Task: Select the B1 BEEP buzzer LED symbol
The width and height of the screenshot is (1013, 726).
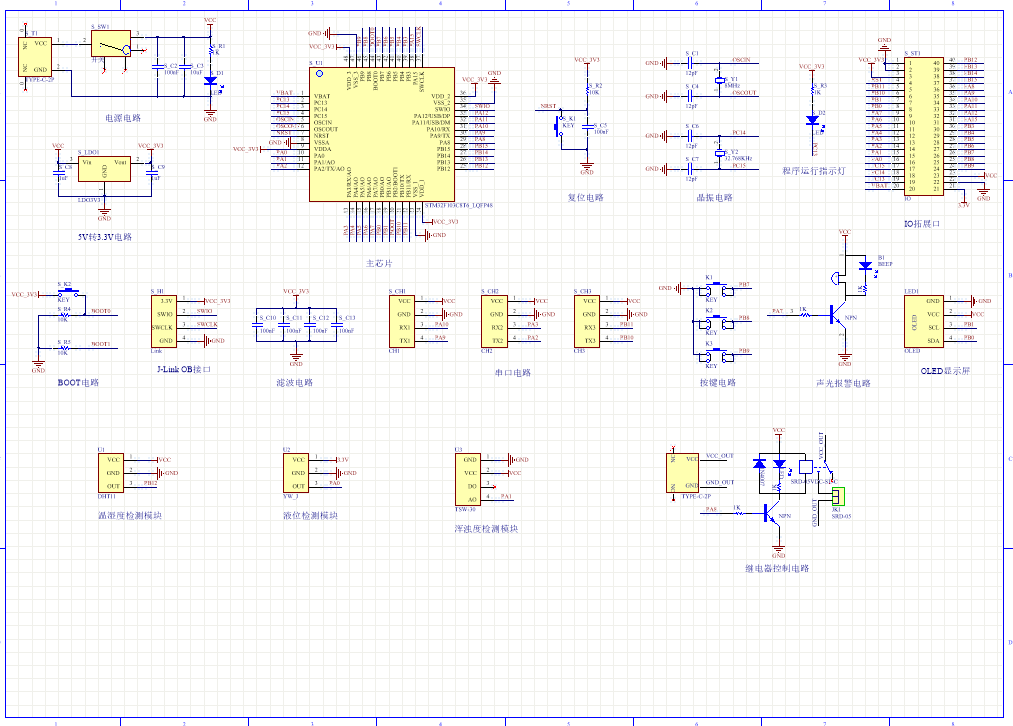Action: 865,266
